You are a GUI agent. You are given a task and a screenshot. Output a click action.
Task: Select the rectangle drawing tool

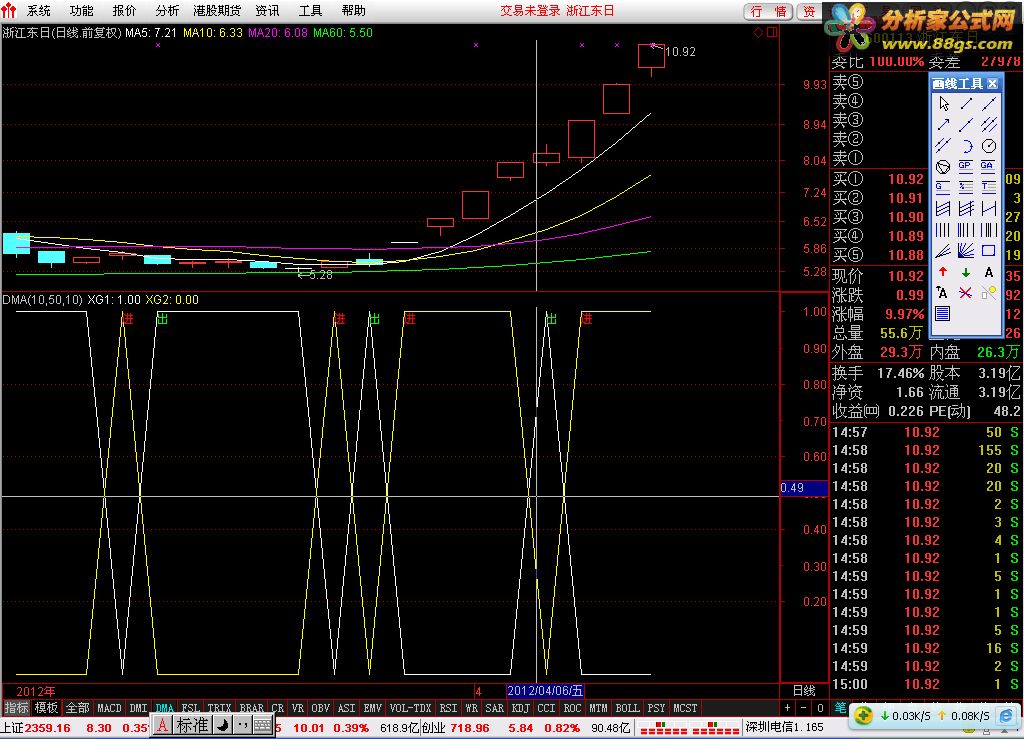(989, 251)
